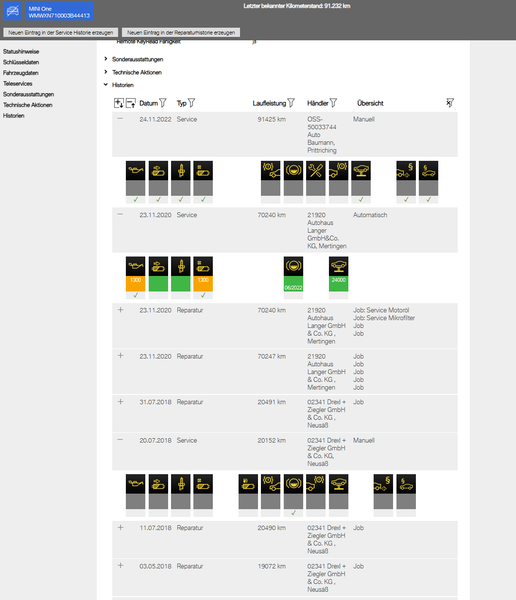Click exhaust inspection § icon in 24.11.2022 service
516x600 pixels.
pyautogui.click(x=406, y=171)
